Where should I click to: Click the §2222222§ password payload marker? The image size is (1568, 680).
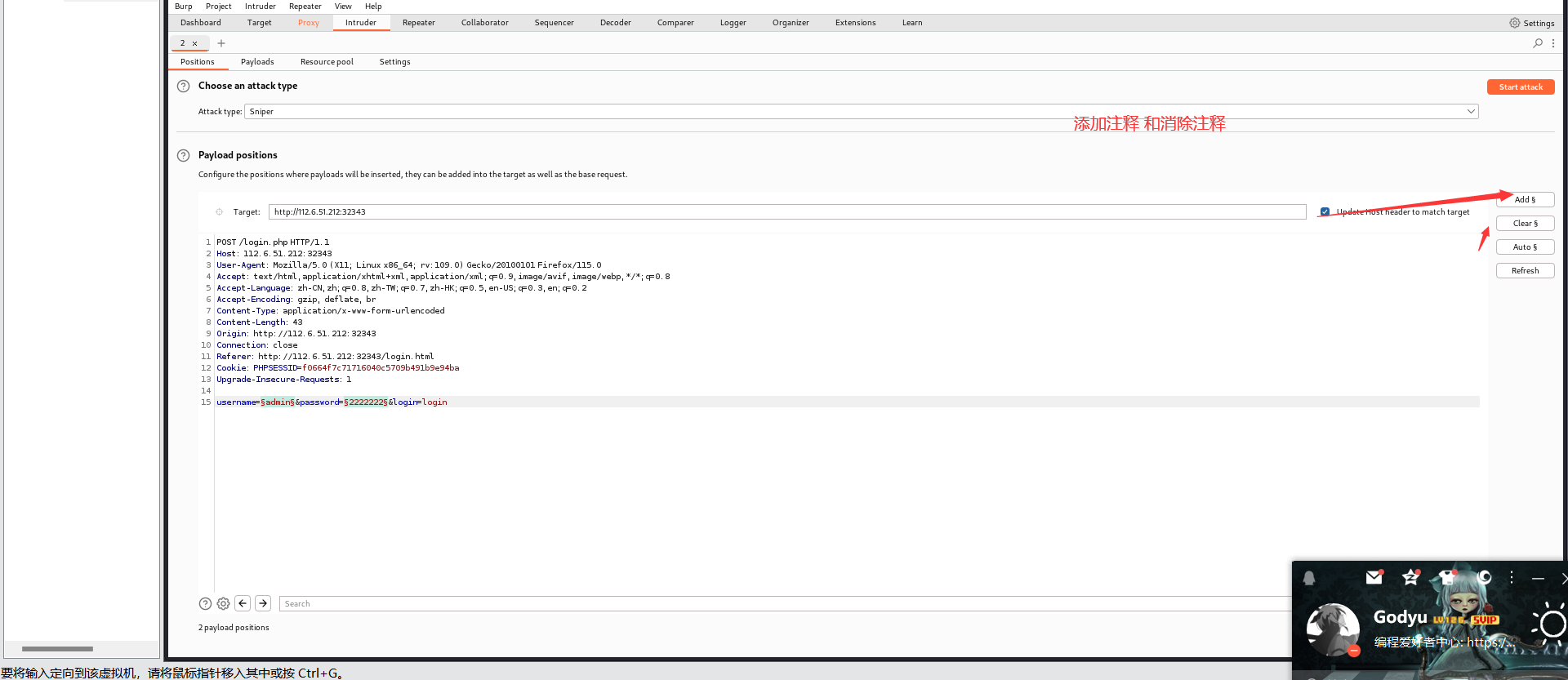(x=366, y=402)
